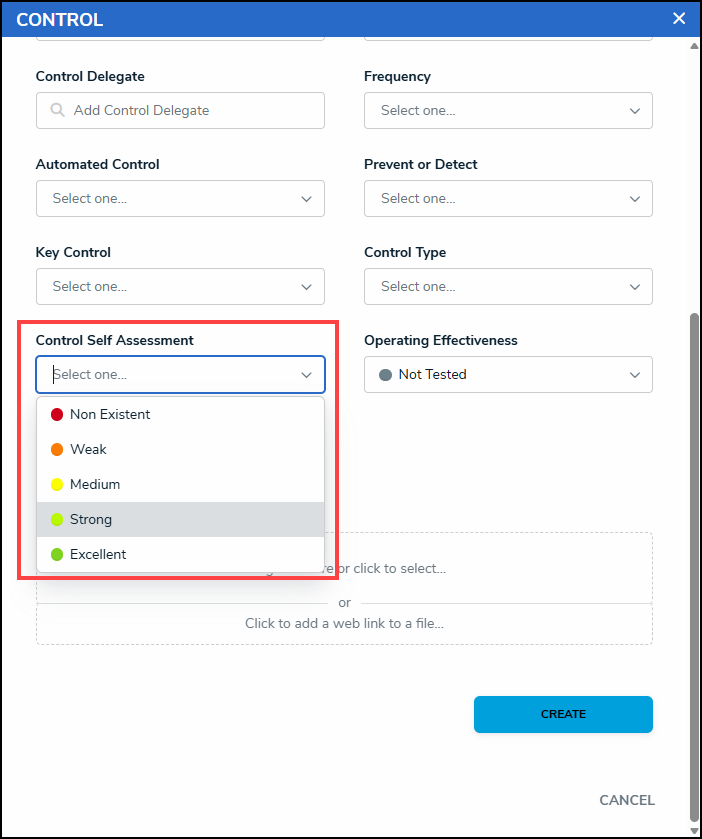
Task: Click the search magnifier icon in Control Delegate
Action: point(57,110)
